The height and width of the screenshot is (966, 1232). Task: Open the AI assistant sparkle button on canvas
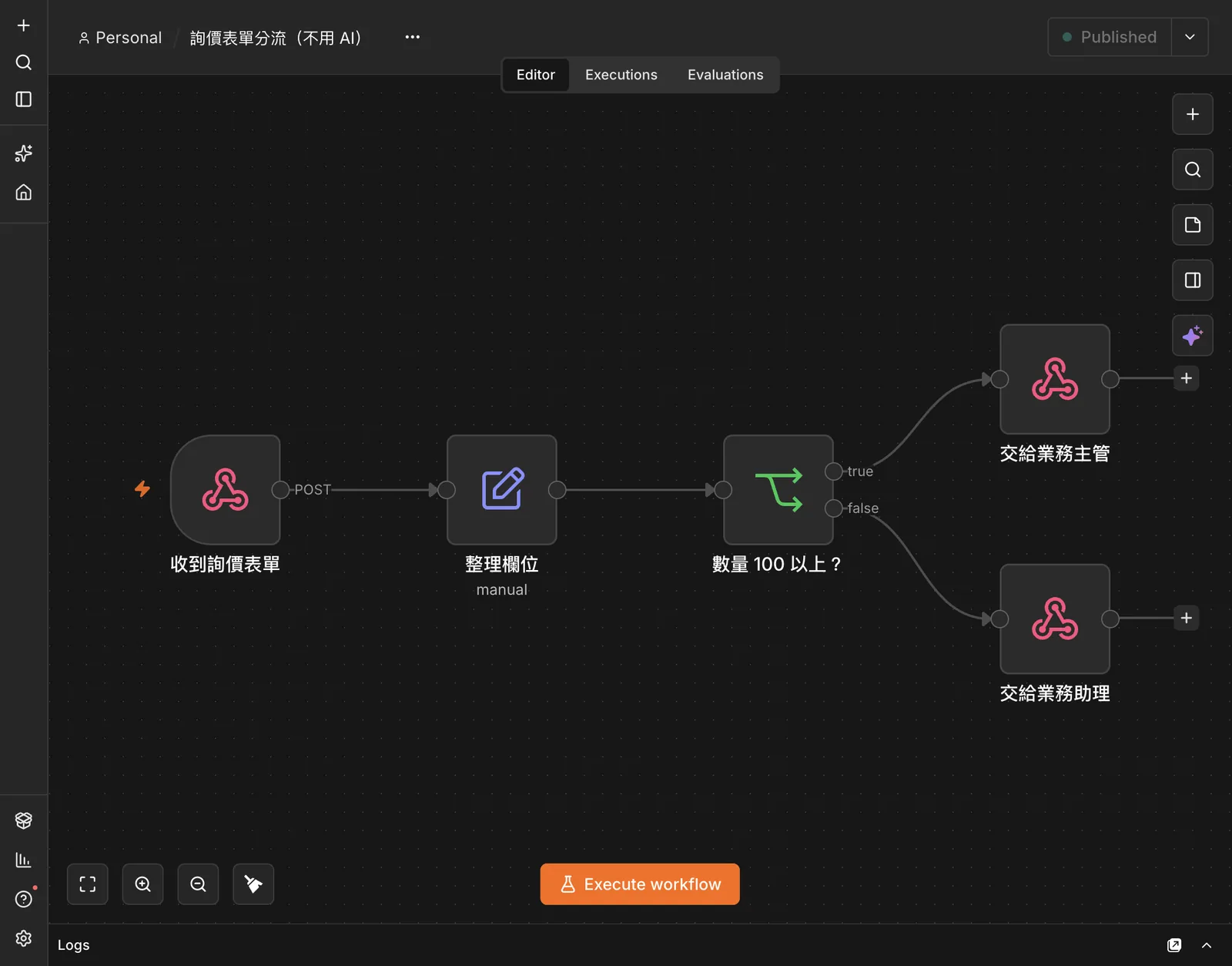pos(1193,336)
